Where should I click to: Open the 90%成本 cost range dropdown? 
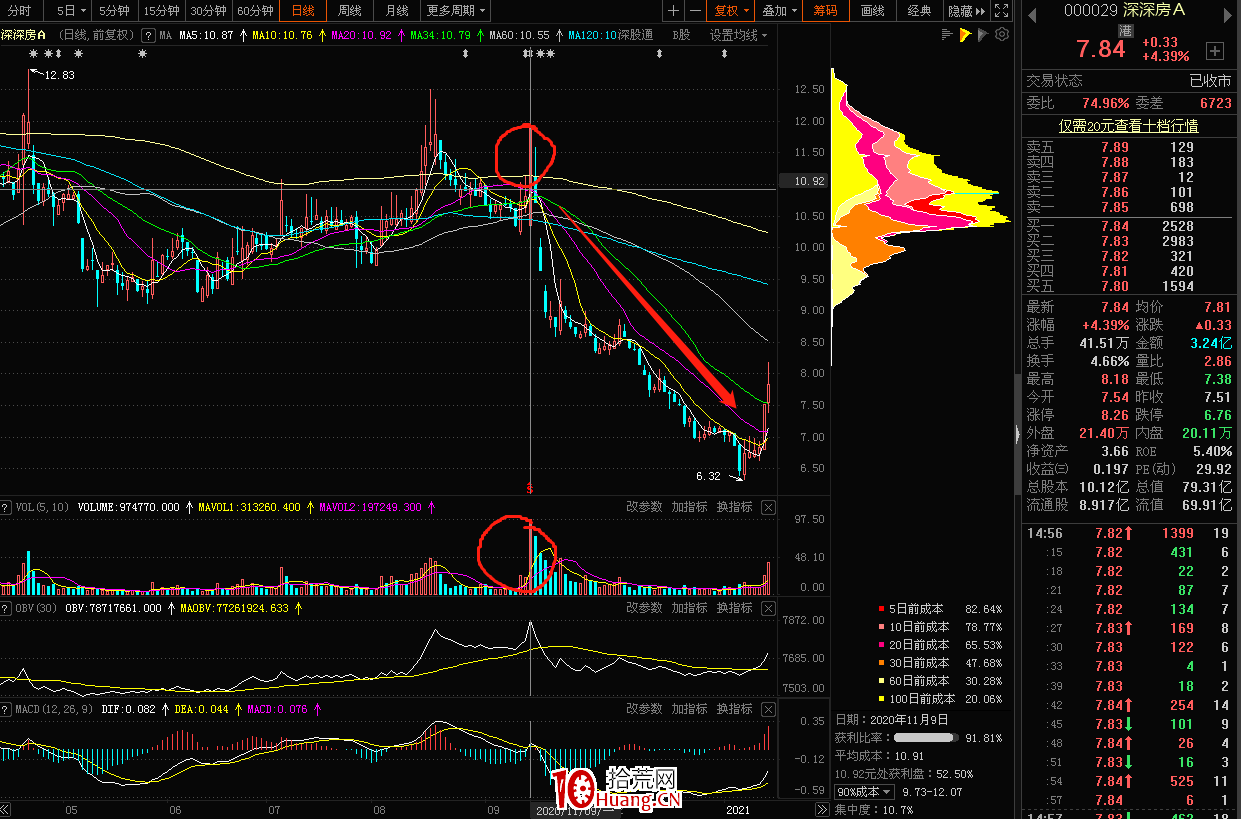865,792
